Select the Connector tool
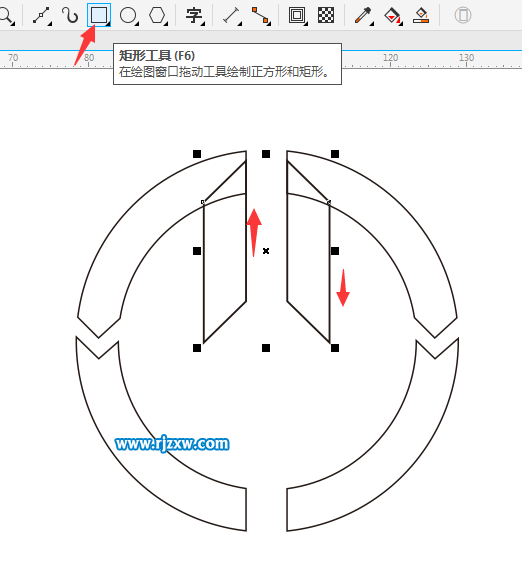Viewport: 522px width, 563px height. (x=260, y=15)
